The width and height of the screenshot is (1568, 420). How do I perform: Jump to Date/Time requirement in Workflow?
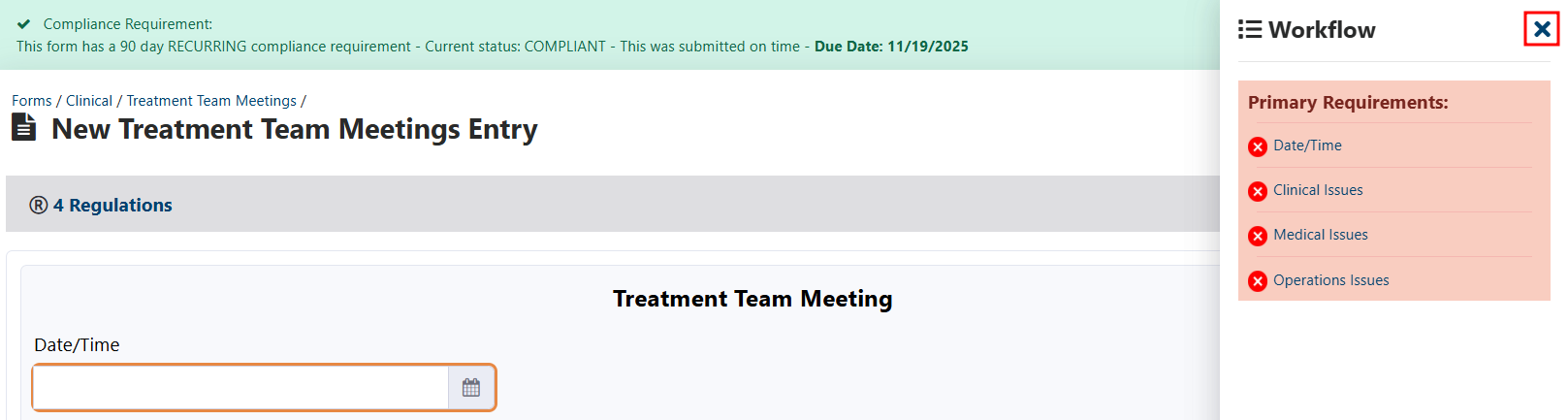point(1307,145)
